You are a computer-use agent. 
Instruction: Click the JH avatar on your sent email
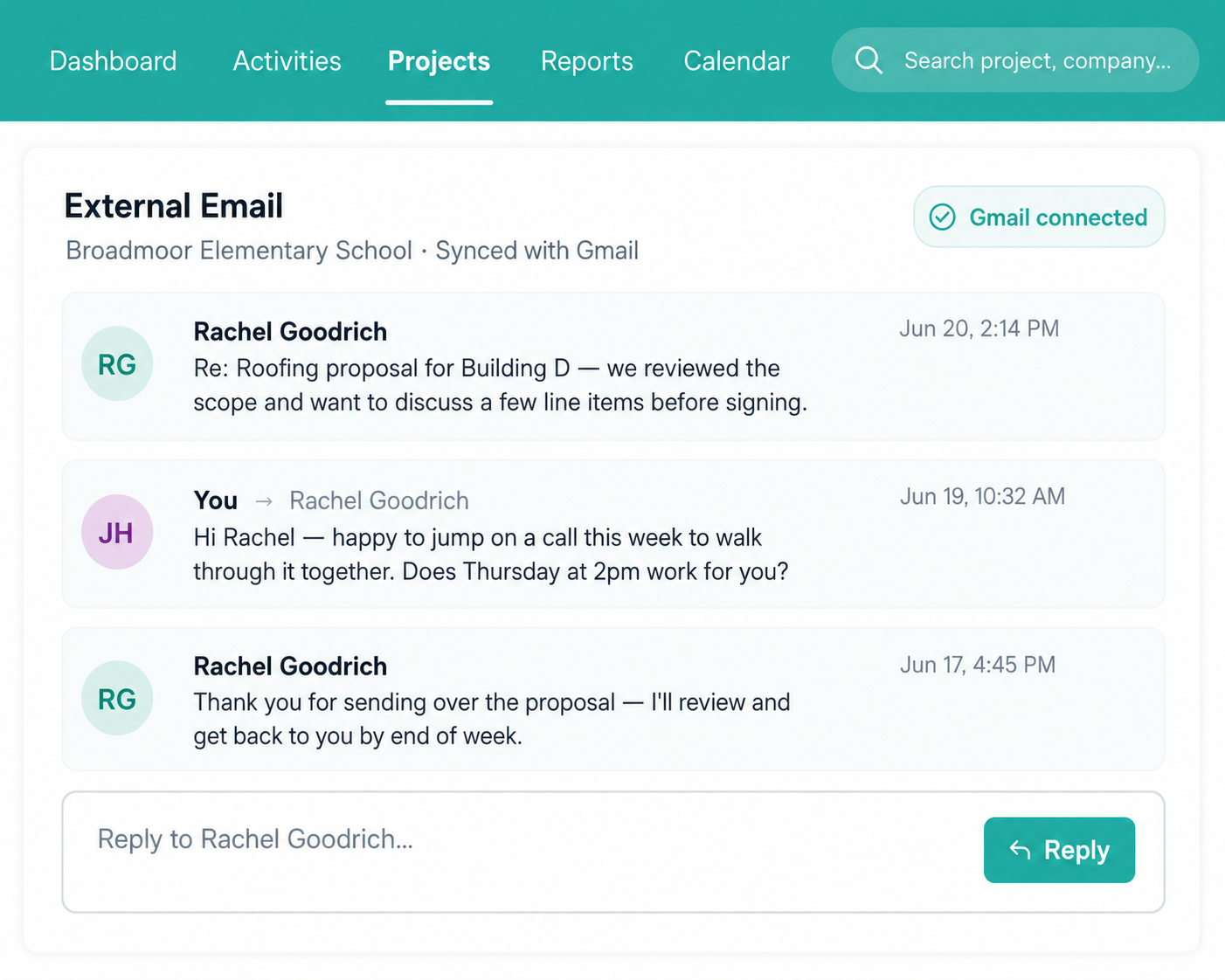(117, 532)
